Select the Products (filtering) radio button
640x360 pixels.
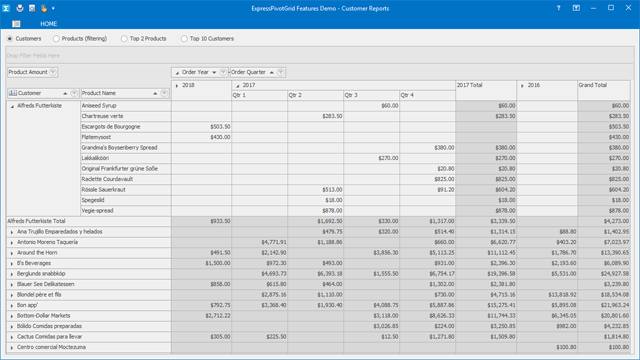(56, 39)
